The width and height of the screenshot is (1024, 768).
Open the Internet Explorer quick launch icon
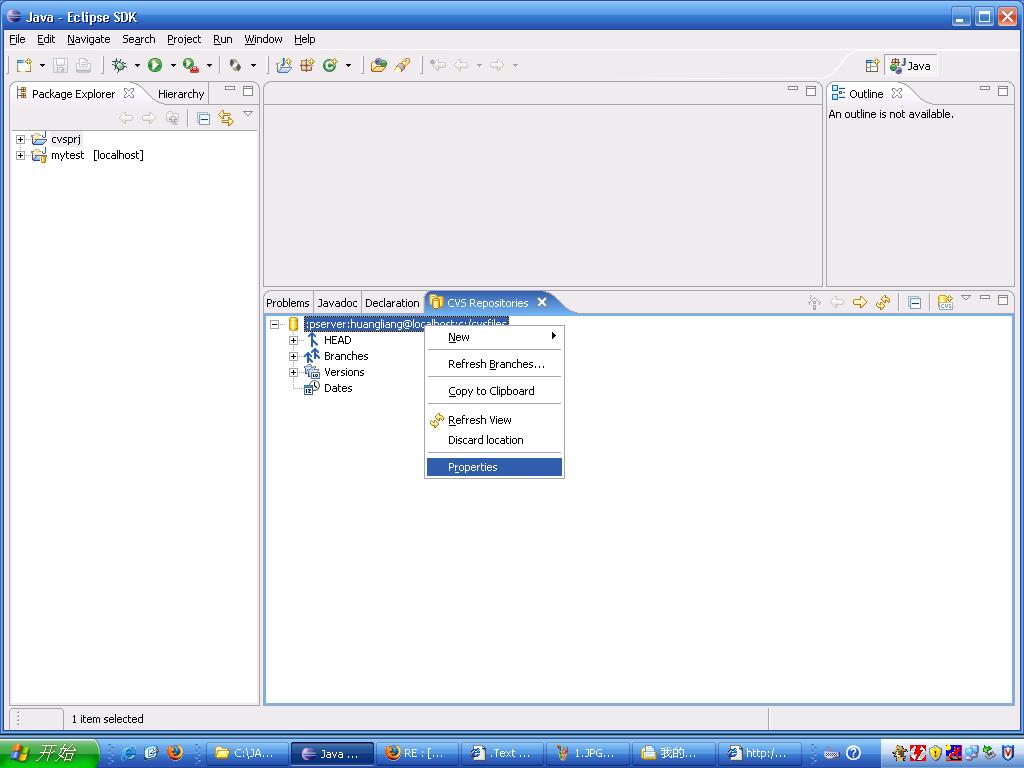[x=129, y=753]
